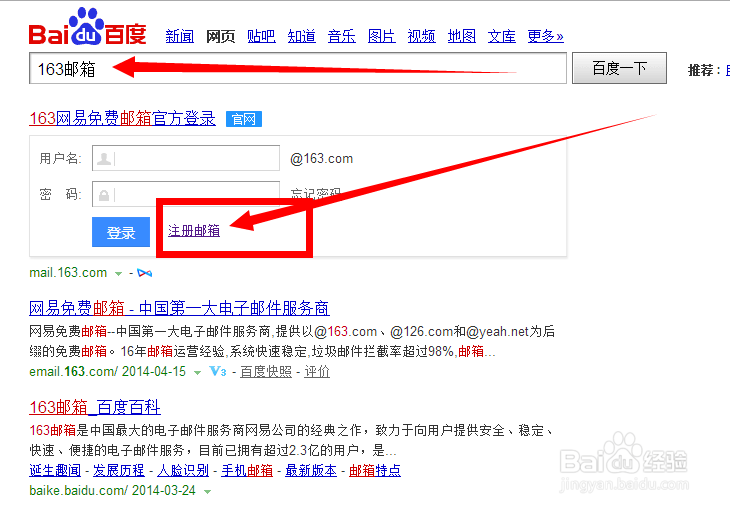Screen dimensions: 730x510
Task: Expand the 更多» more link
Action: 545,36
